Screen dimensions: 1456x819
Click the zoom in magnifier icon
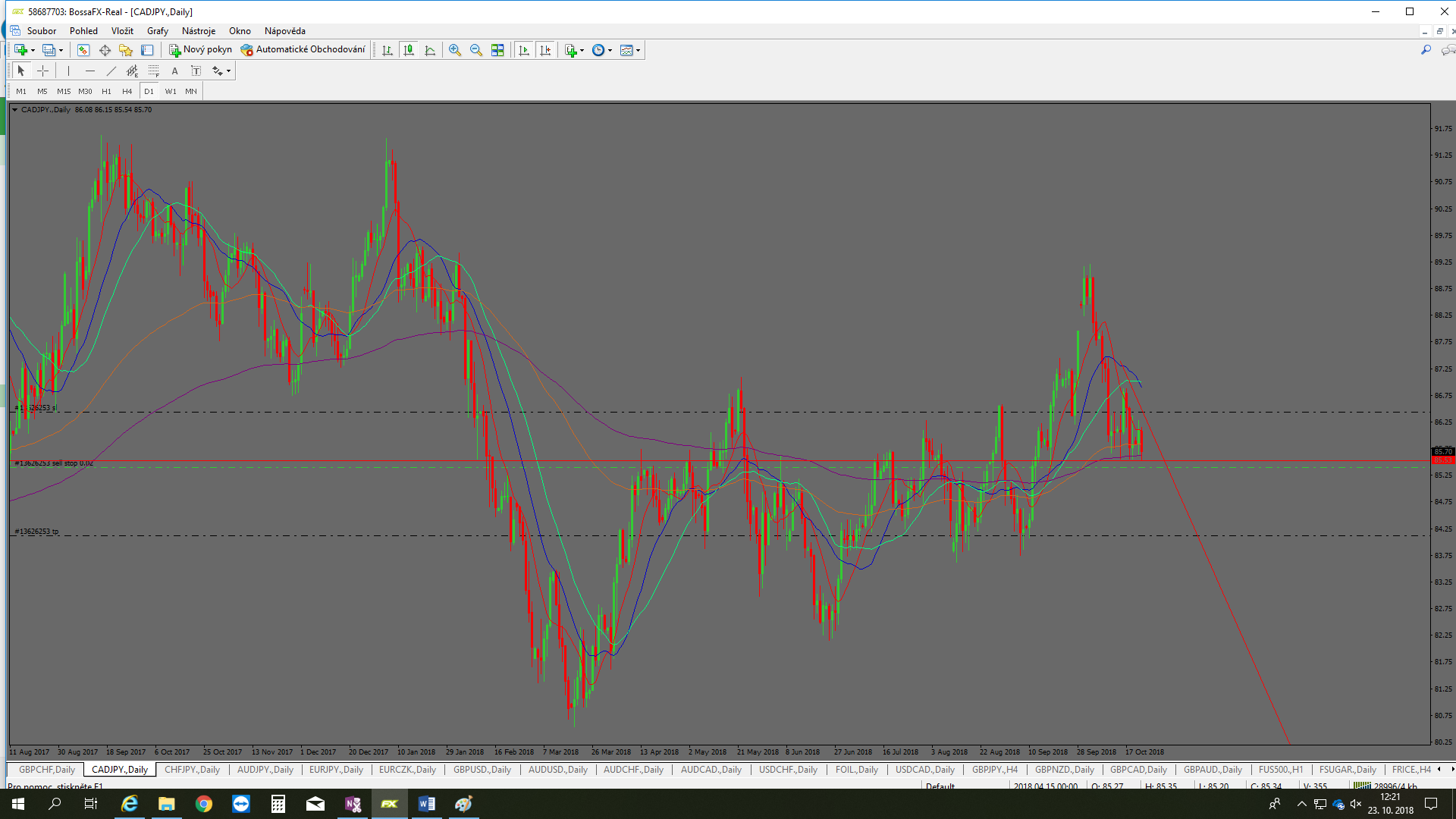click(455, 50)
